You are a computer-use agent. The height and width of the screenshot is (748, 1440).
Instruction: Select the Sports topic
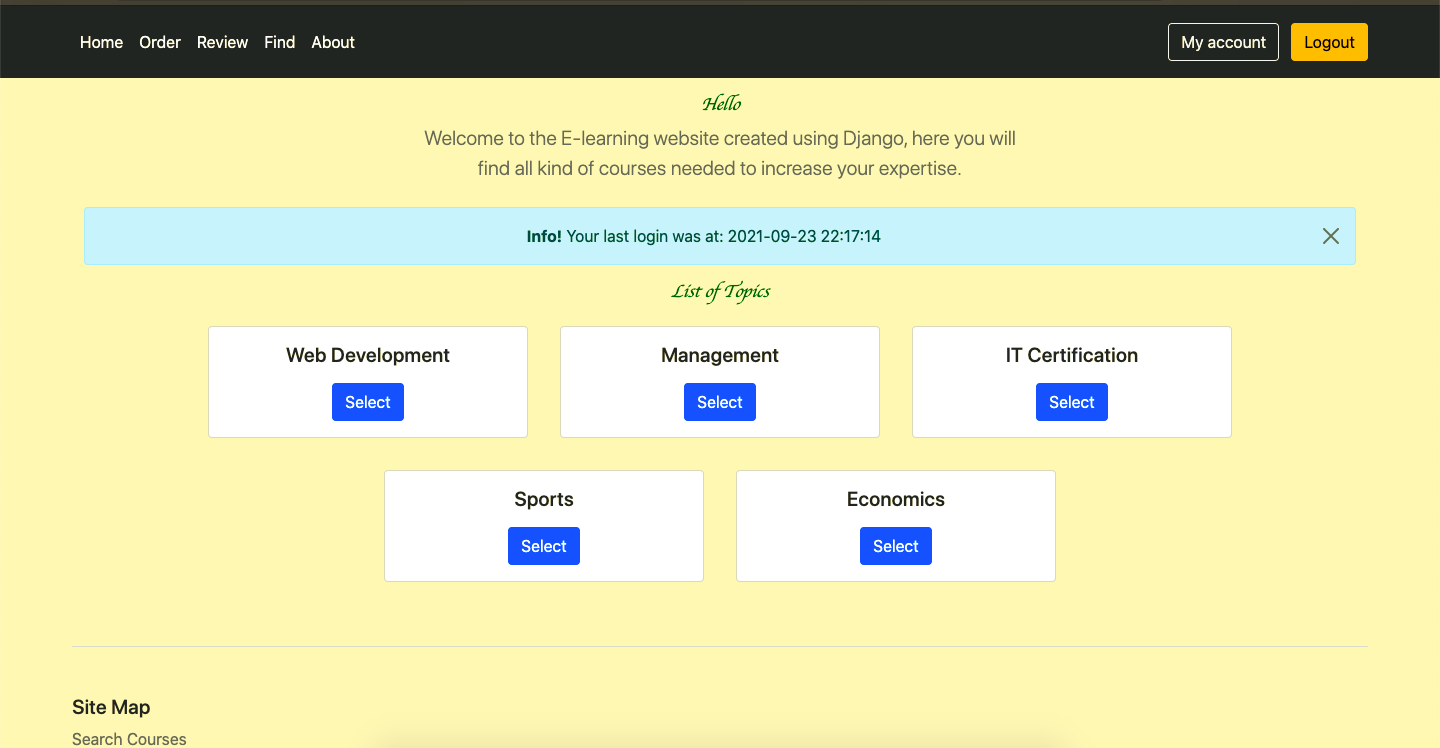(544, 545)
